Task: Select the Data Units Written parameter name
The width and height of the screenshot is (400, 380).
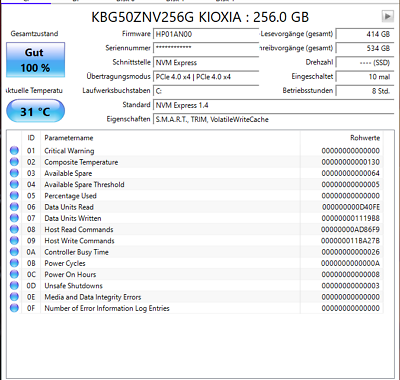Action: [x=73, y=218]
